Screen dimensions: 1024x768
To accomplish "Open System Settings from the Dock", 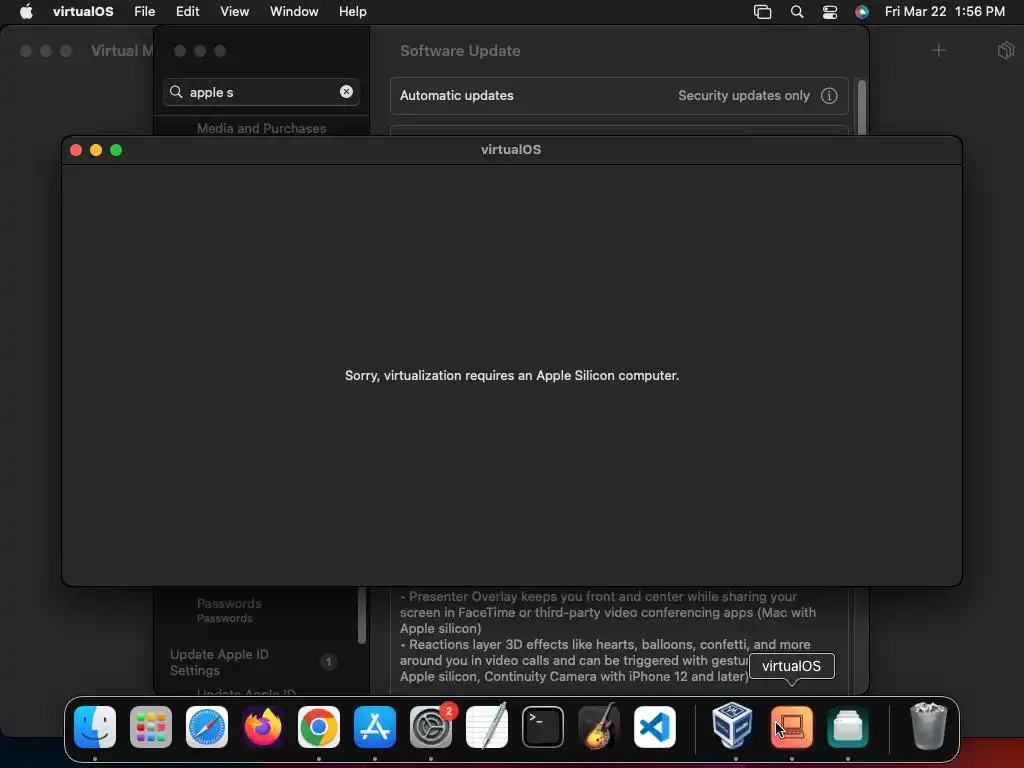I will pyautogui.click(x=431, y=727).
